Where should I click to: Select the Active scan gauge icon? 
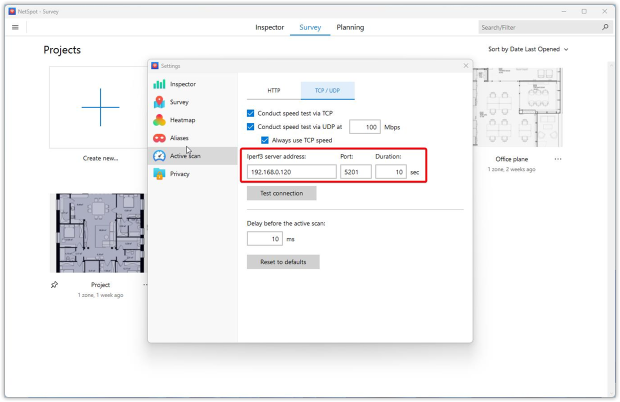pos(159,156)
